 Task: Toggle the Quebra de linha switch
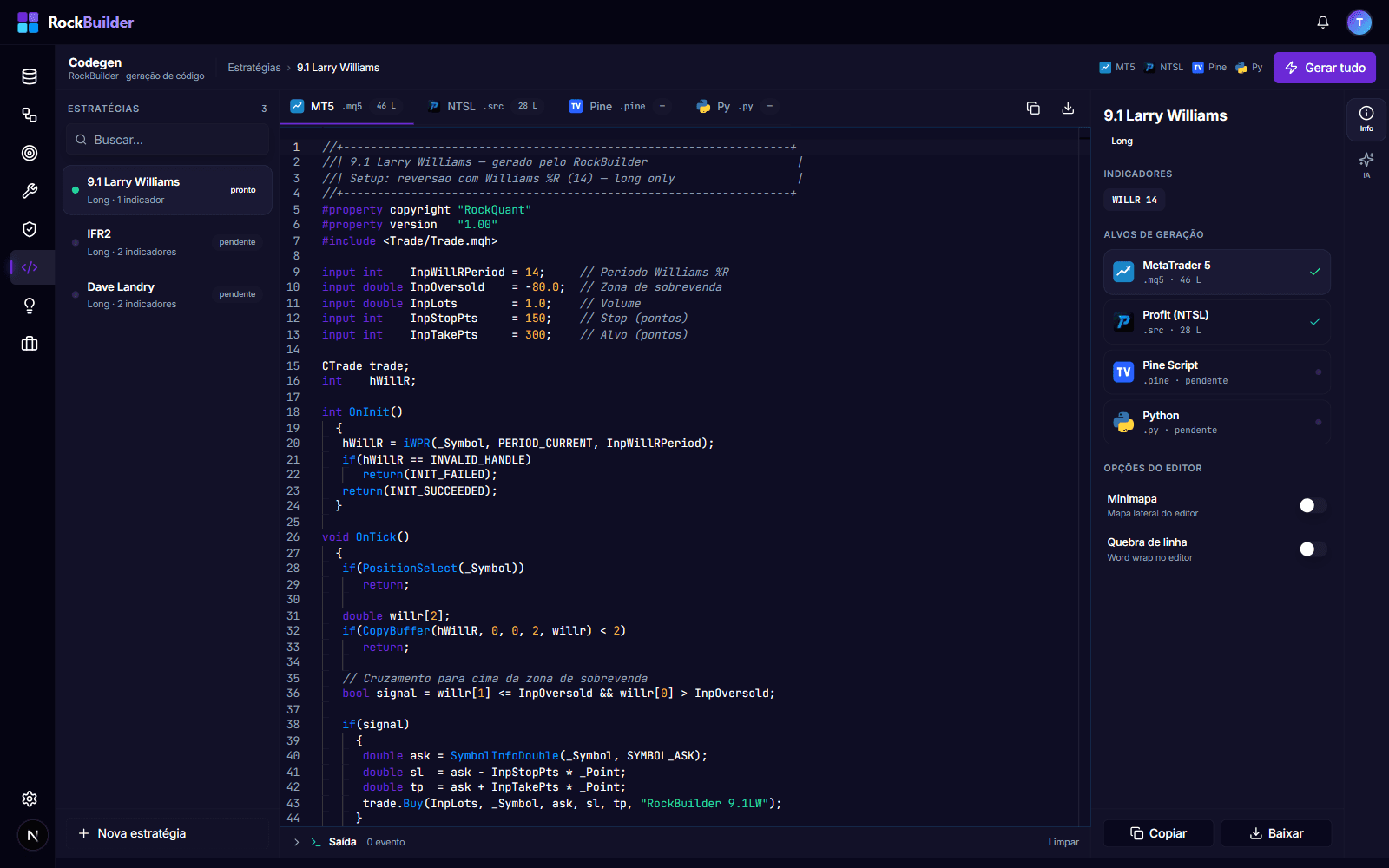coord(1313,549)
